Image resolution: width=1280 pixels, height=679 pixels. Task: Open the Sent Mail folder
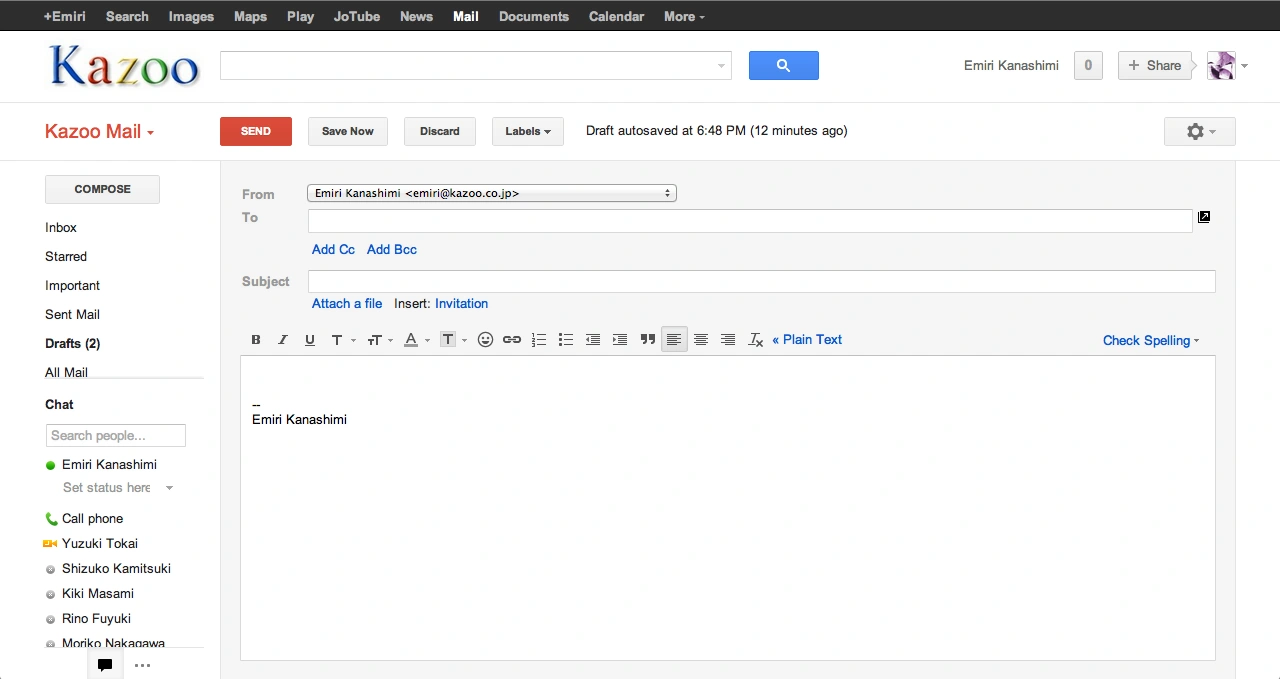click(x=72, y=315)
